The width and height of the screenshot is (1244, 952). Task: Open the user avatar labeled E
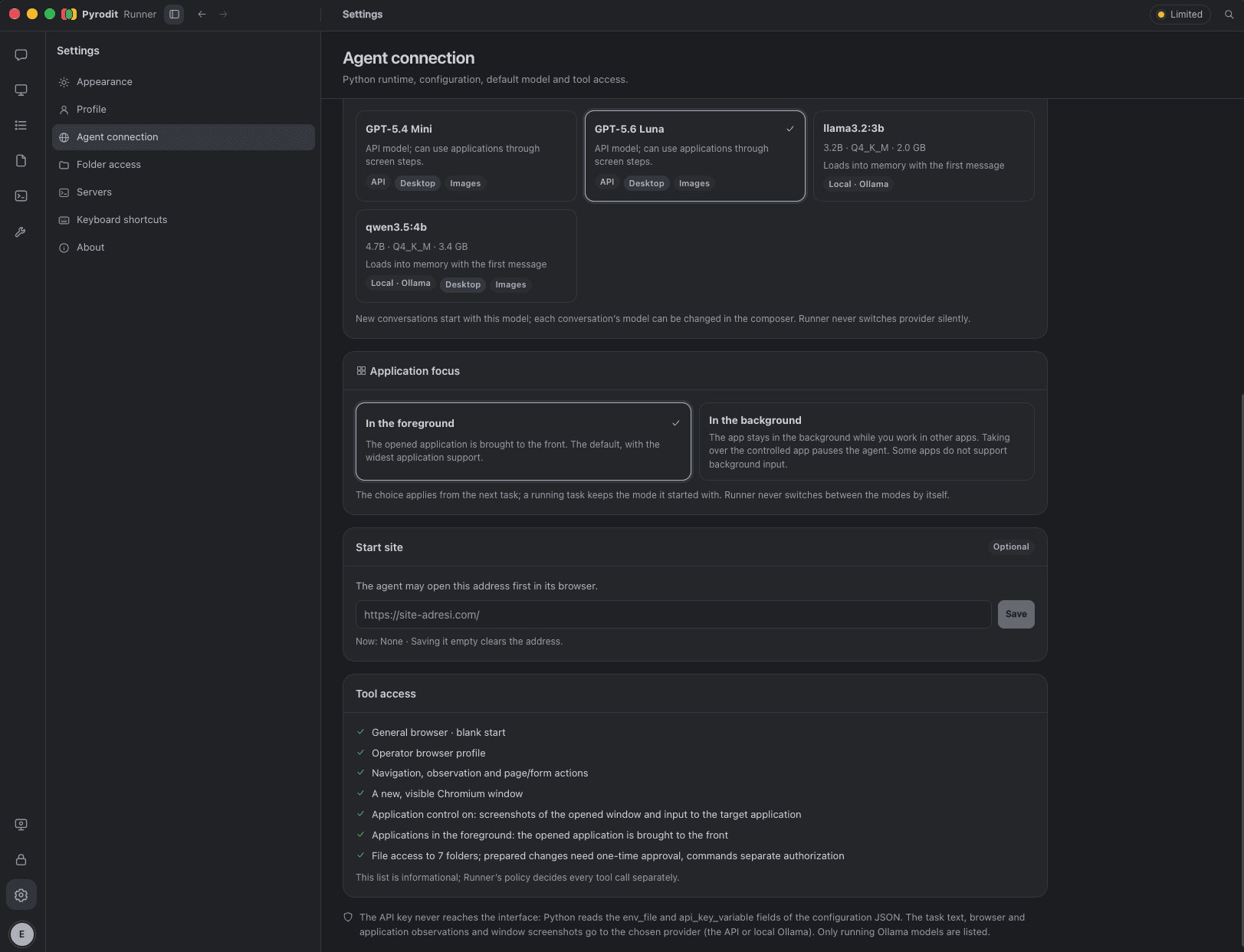(21, 934)
